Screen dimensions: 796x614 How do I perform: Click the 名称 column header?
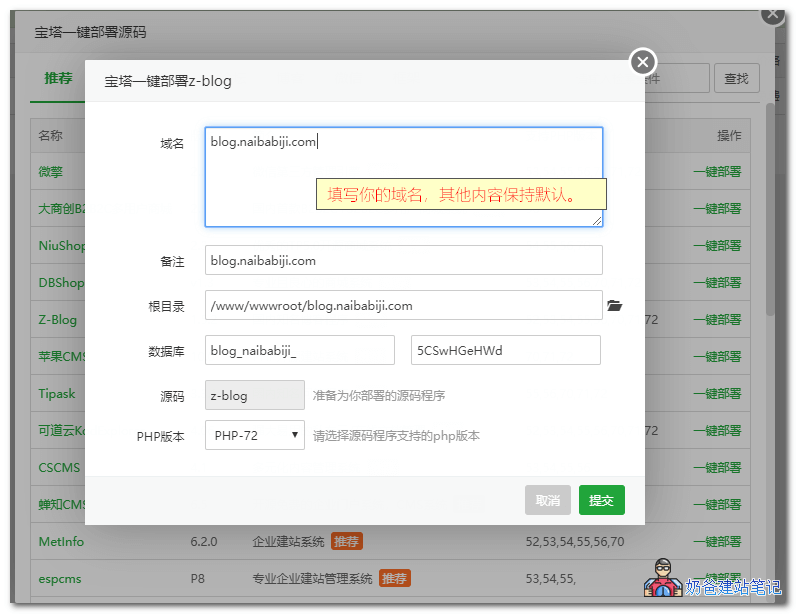tap(50, 136)
